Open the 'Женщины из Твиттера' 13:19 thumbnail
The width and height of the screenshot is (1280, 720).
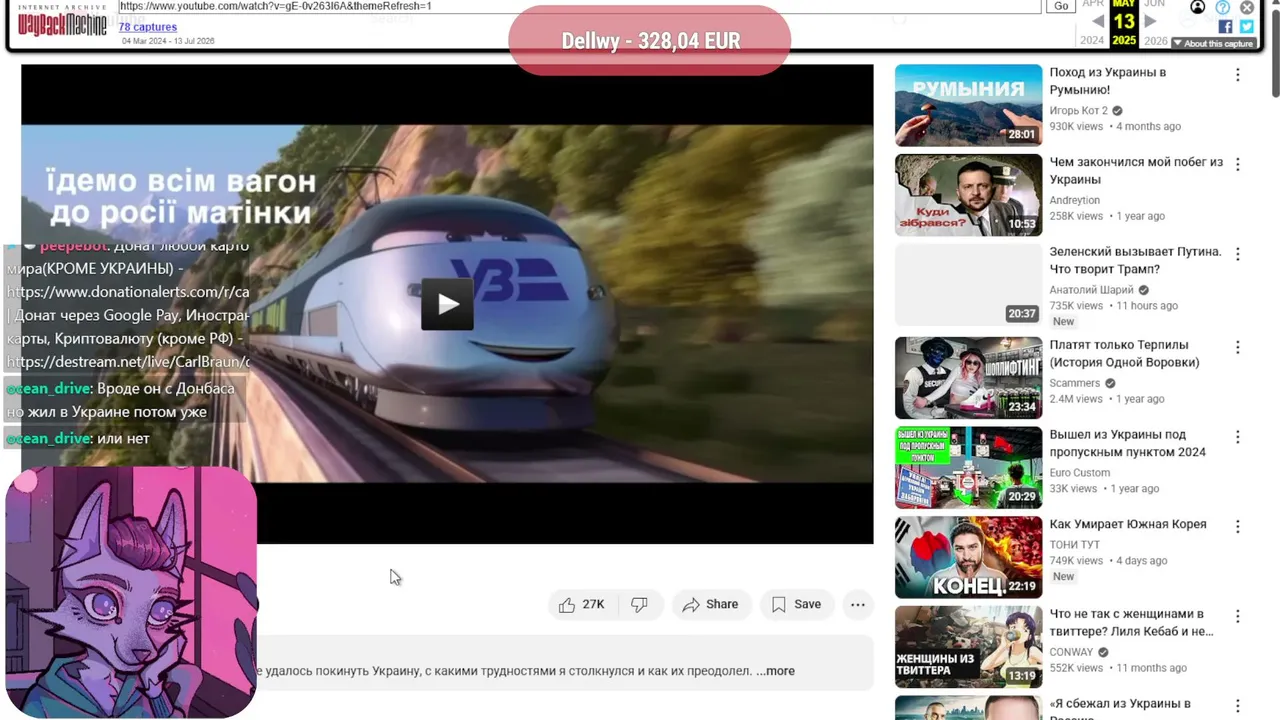[968, 647]
